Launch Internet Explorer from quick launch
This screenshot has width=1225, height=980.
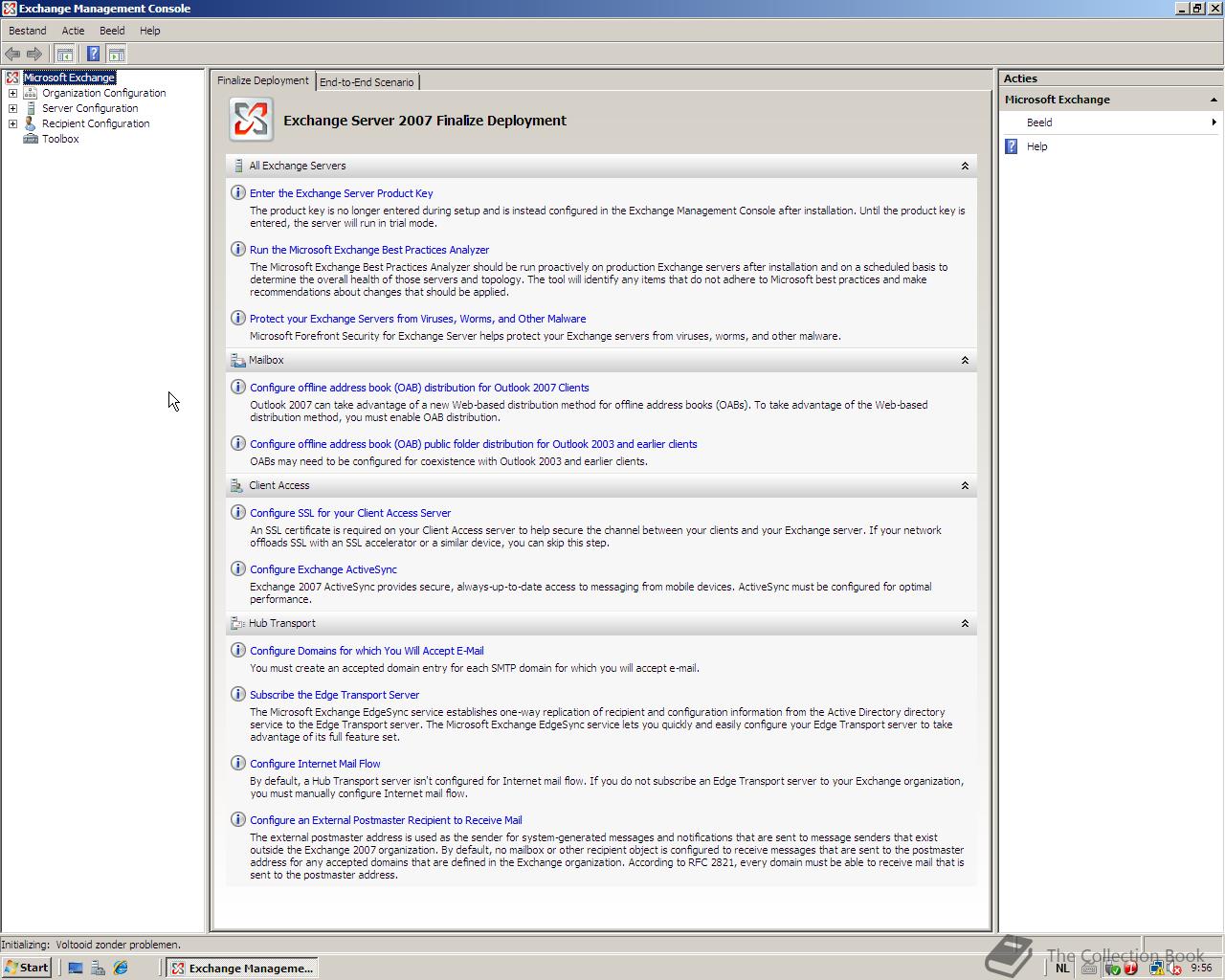point(121,968)
